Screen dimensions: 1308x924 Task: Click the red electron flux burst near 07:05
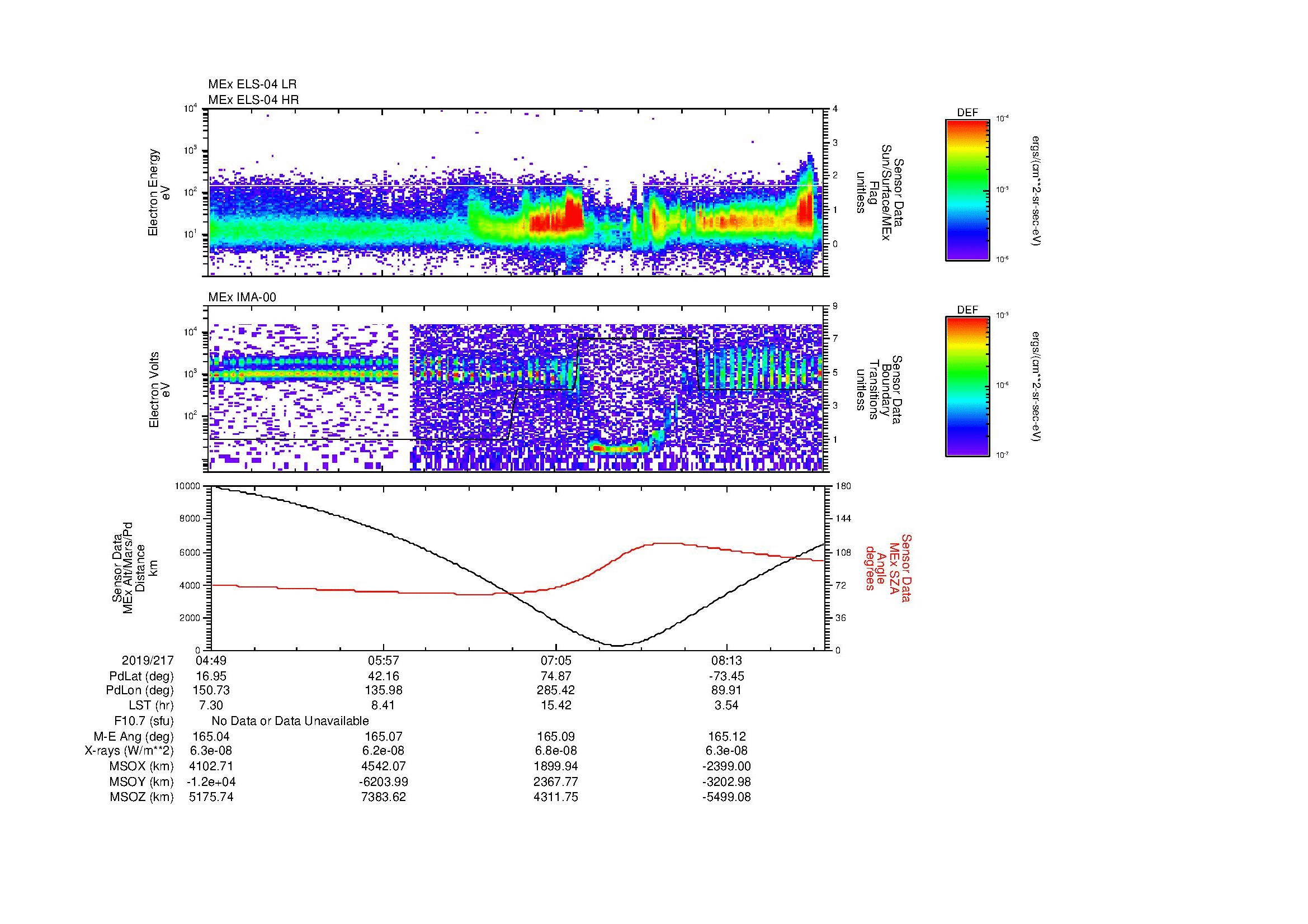point(556,217)
